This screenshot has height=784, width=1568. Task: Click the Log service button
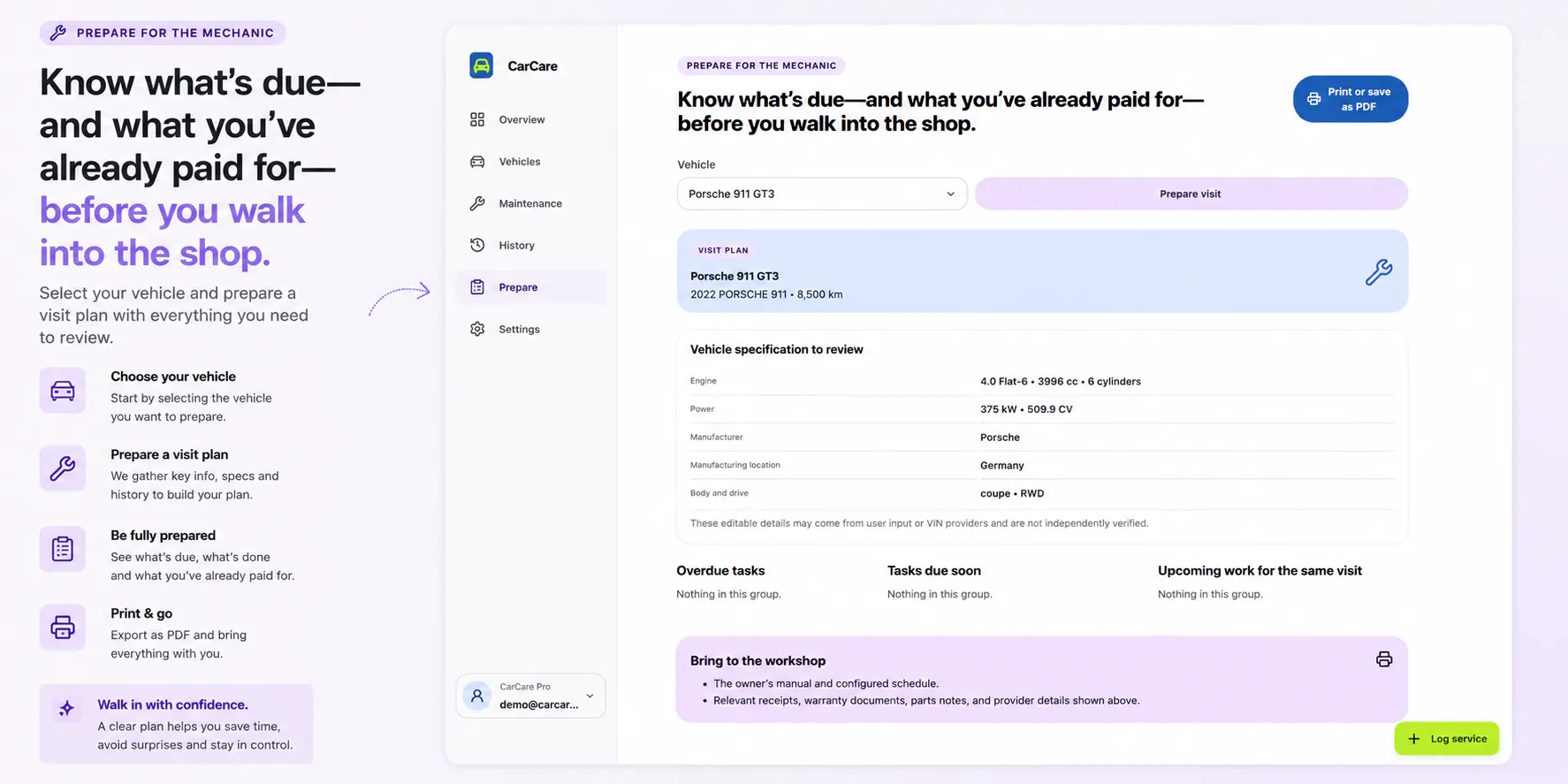click(x=1446, y=739)
